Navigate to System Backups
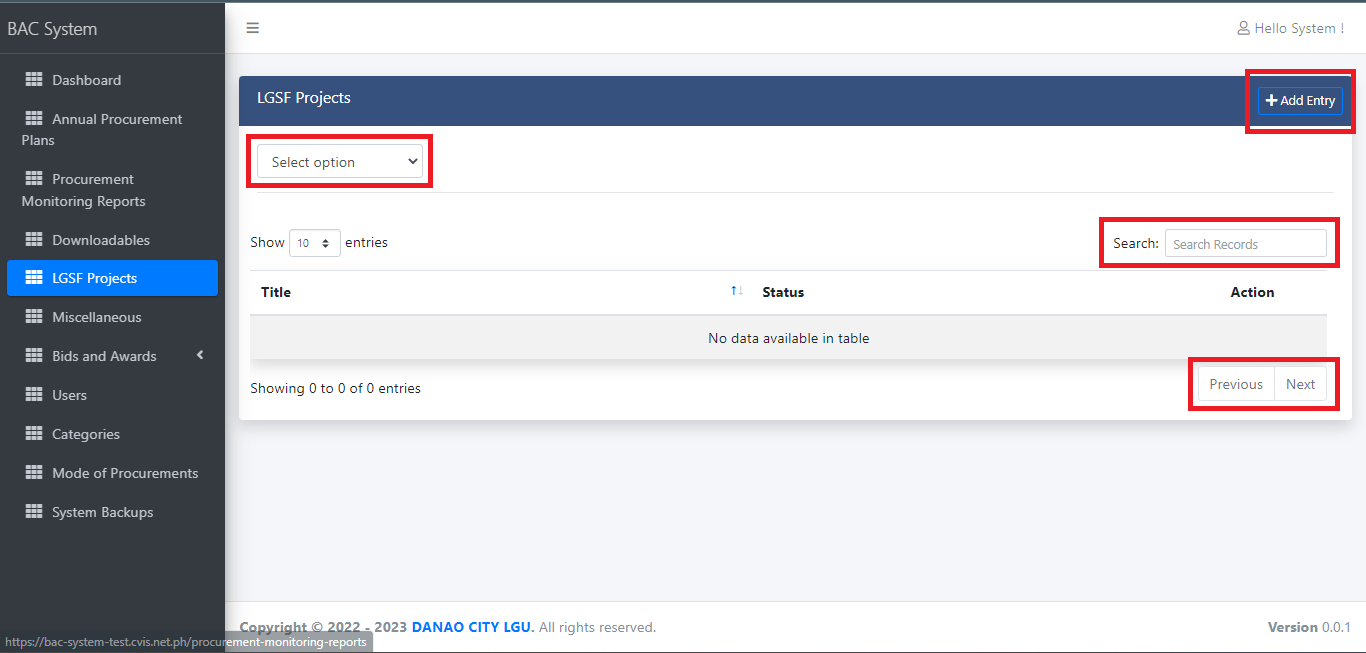The width and height of the screenshot is (1366, 653). 112,512
